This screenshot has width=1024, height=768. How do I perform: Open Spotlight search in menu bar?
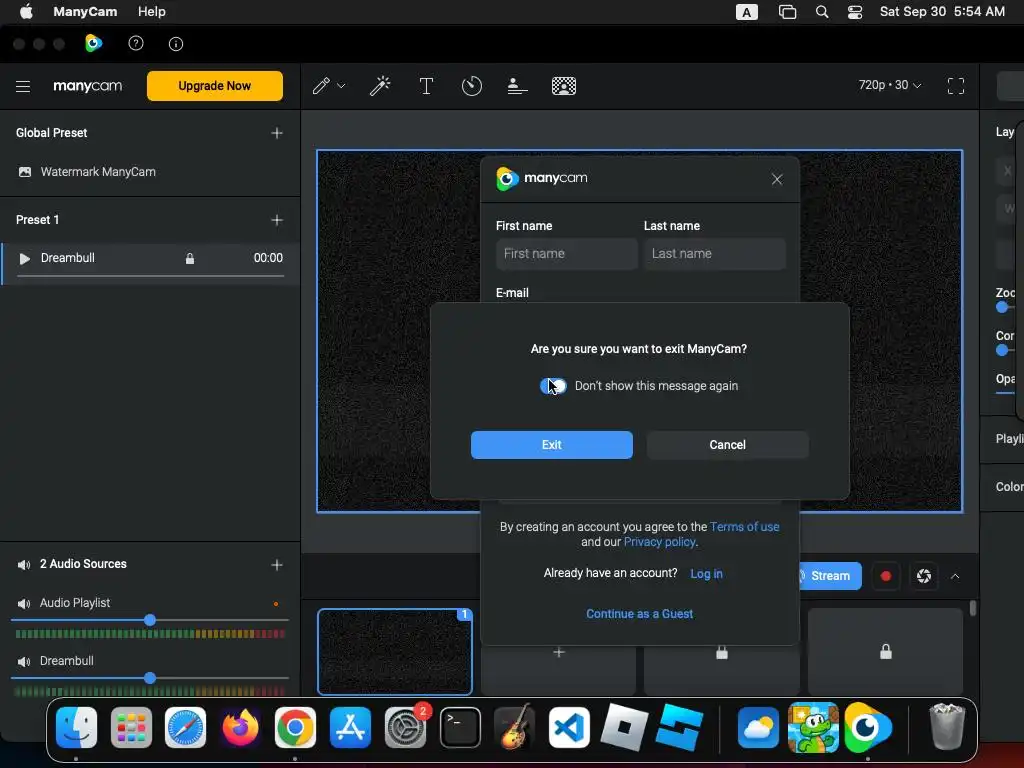pyautogui.click(x=822, y=12)
